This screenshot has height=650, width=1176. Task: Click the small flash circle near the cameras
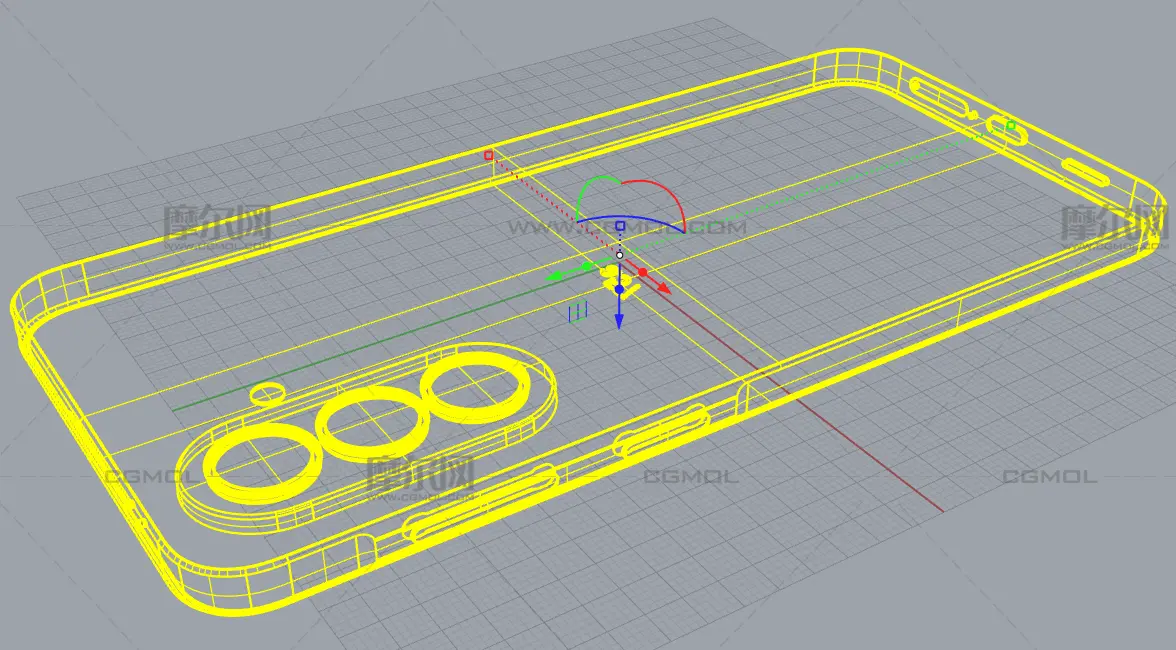(267, 391)
